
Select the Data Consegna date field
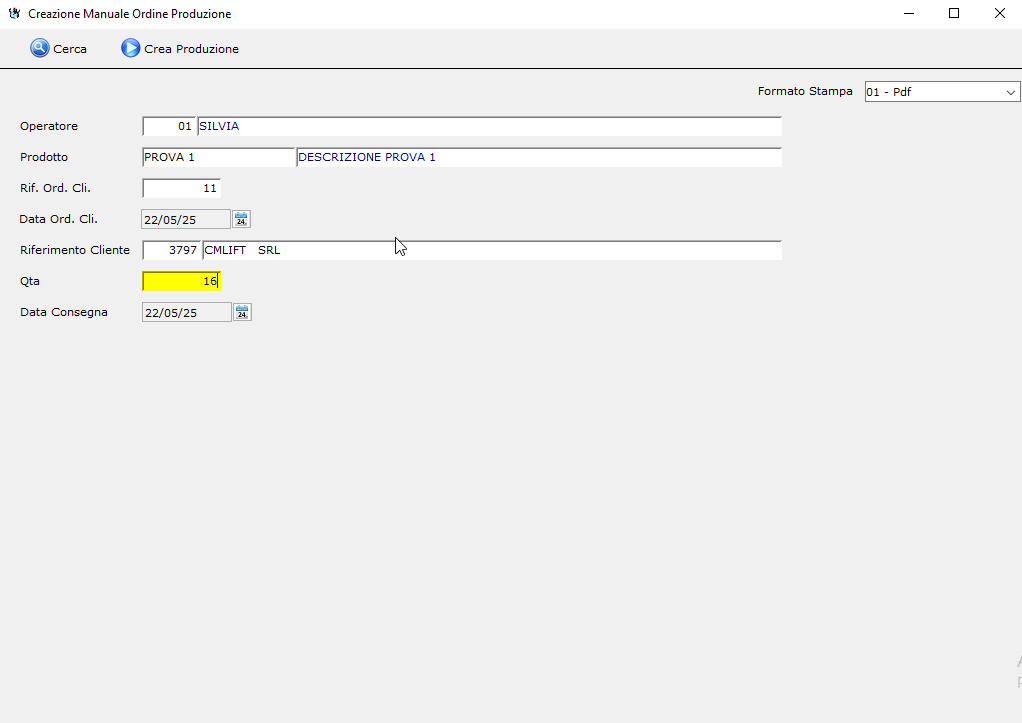186,313
